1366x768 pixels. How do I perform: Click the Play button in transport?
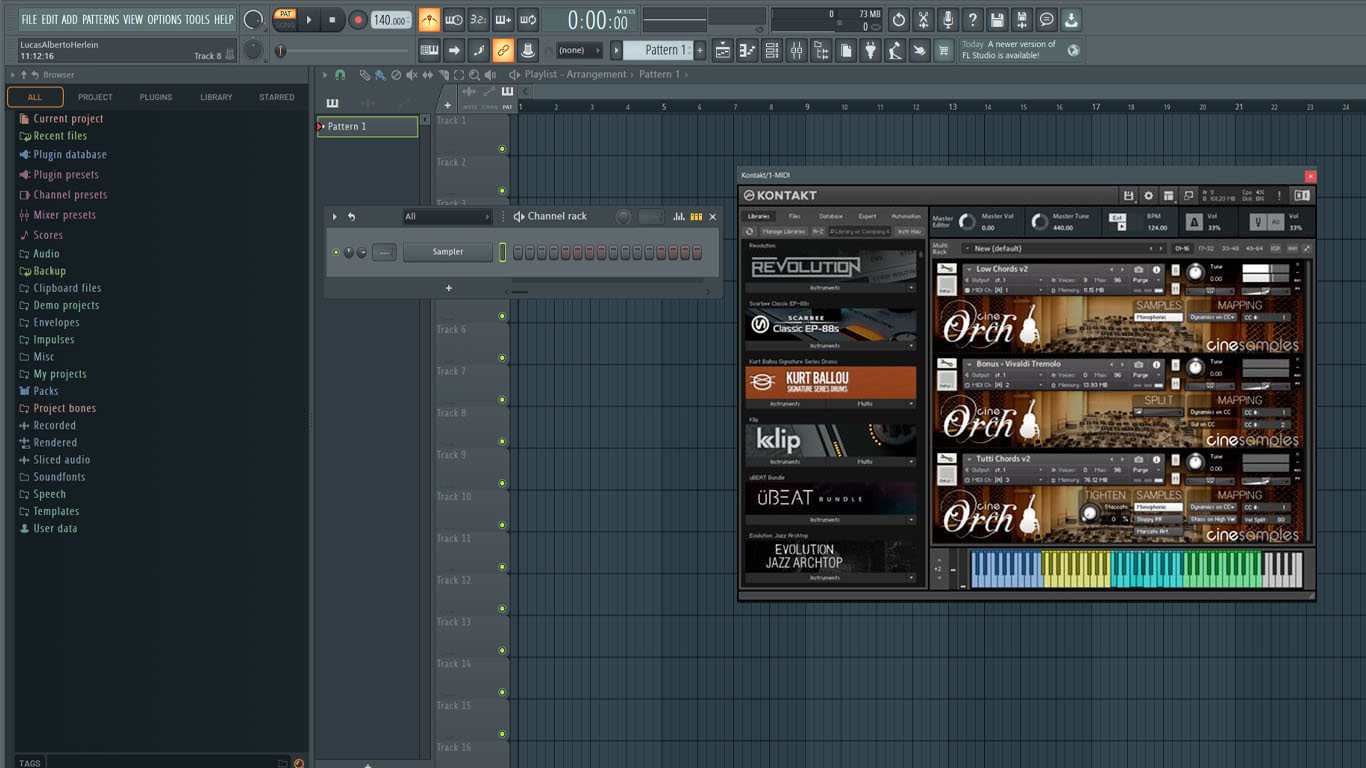point(309,20)
